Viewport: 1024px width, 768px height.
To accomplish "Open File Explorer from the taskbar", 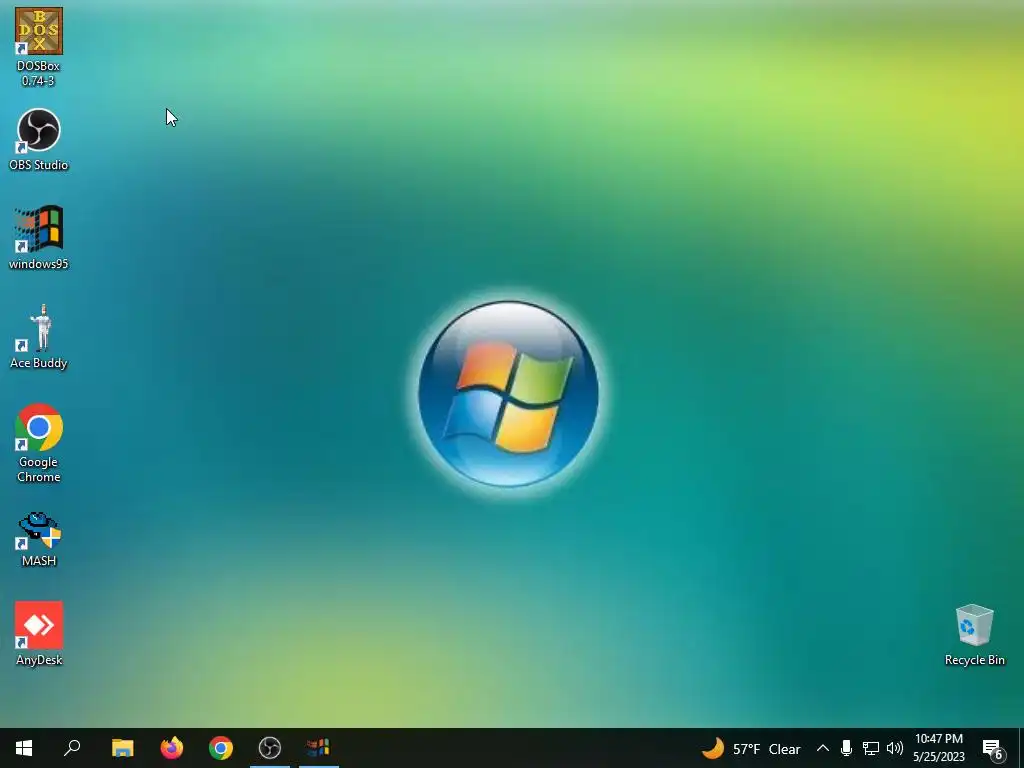I will 122,748.
